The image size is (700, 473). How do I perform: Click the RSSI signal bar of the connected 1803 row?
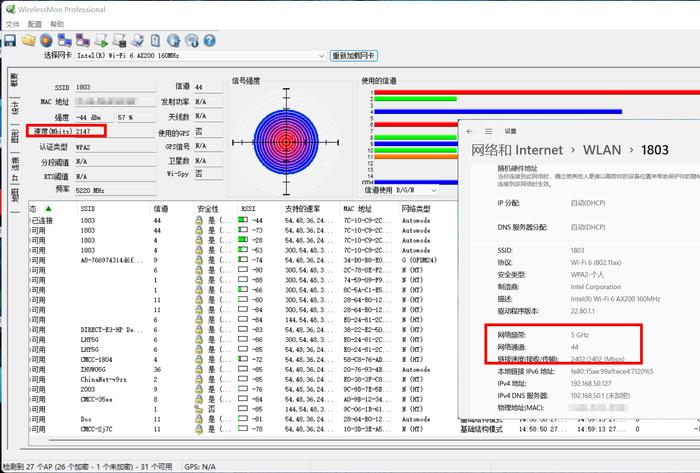[243, 220]
